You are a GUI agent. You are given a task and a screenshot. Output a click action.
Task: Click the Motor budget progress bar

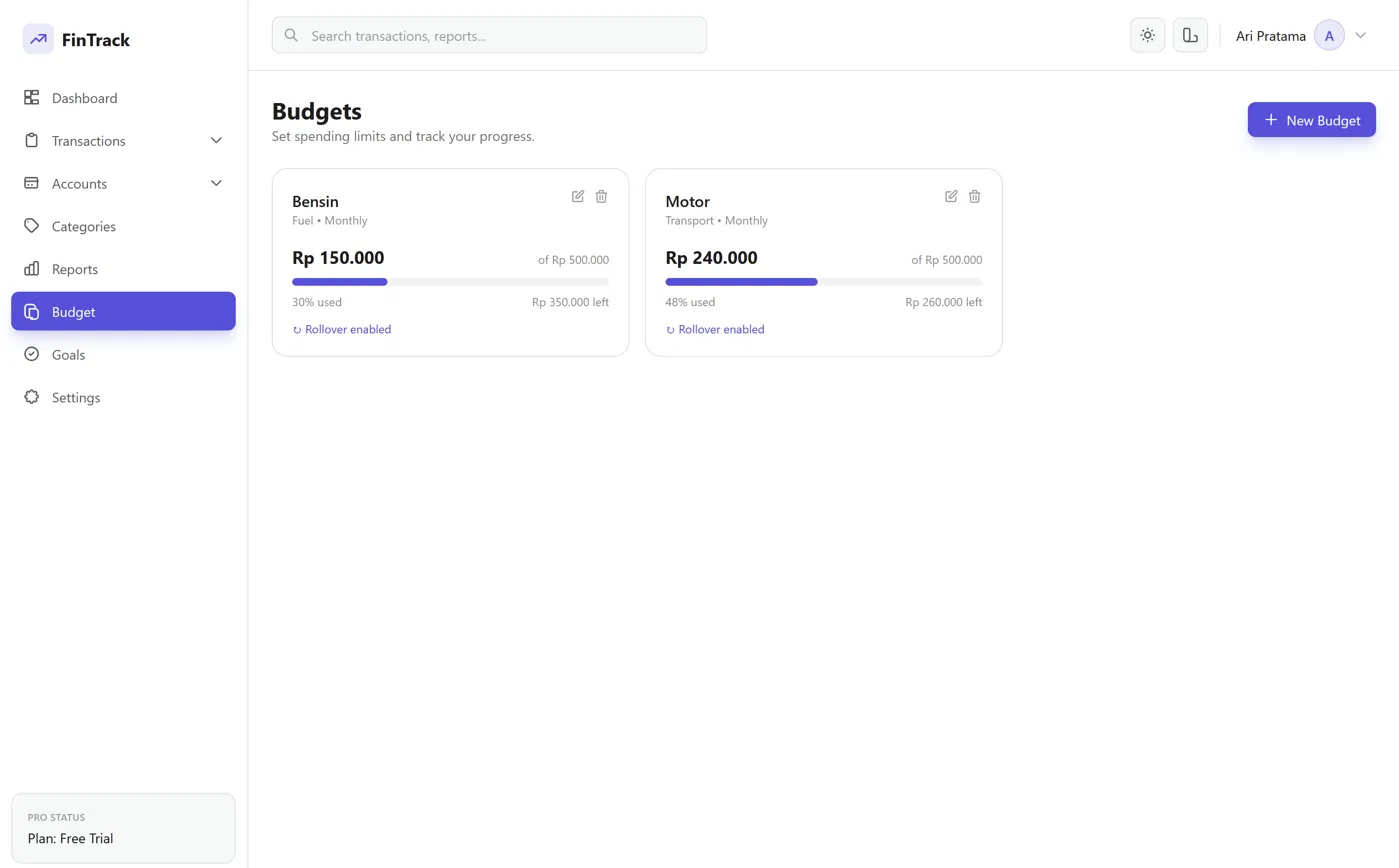(823, 282)
